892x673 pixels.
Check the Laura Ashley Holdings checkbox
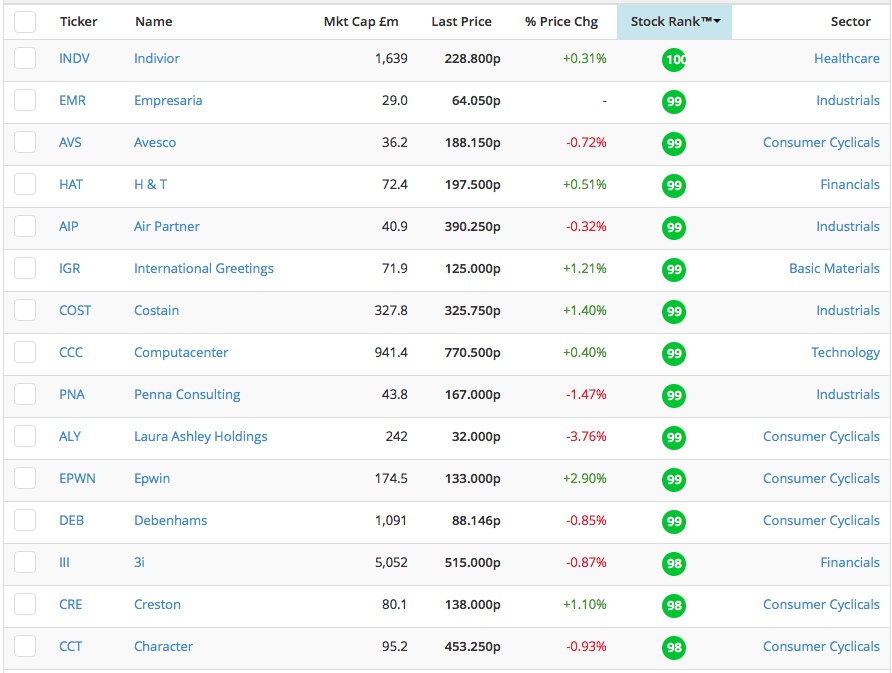click(x=25, y=436)
